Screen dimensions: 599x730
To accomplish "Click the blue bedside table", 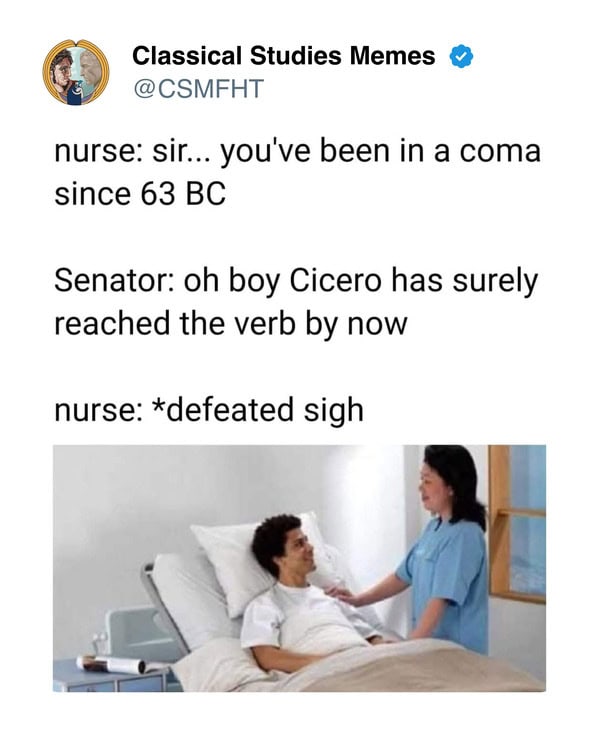I will (x=114, y=675).
